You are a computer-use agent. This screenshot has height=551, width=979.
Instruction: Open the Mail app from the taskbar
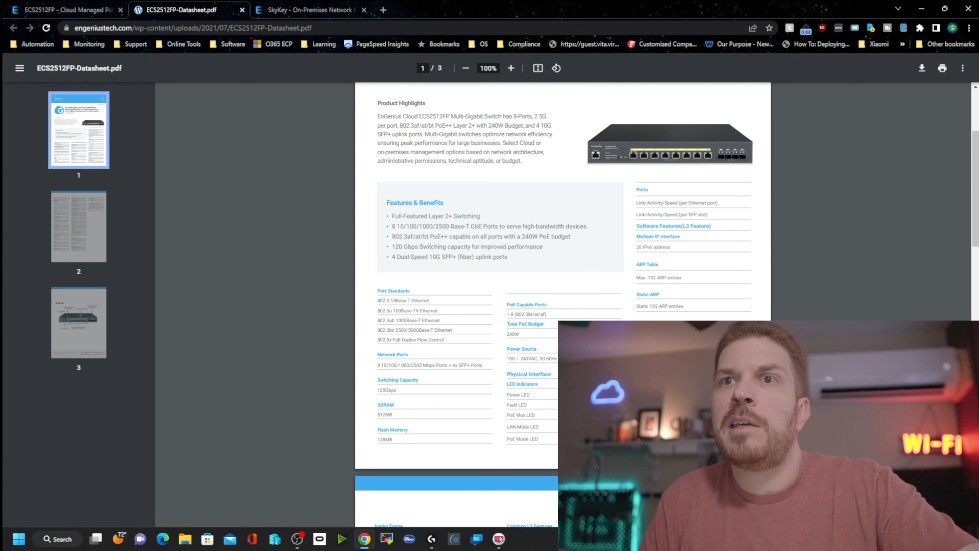point(230,539)
